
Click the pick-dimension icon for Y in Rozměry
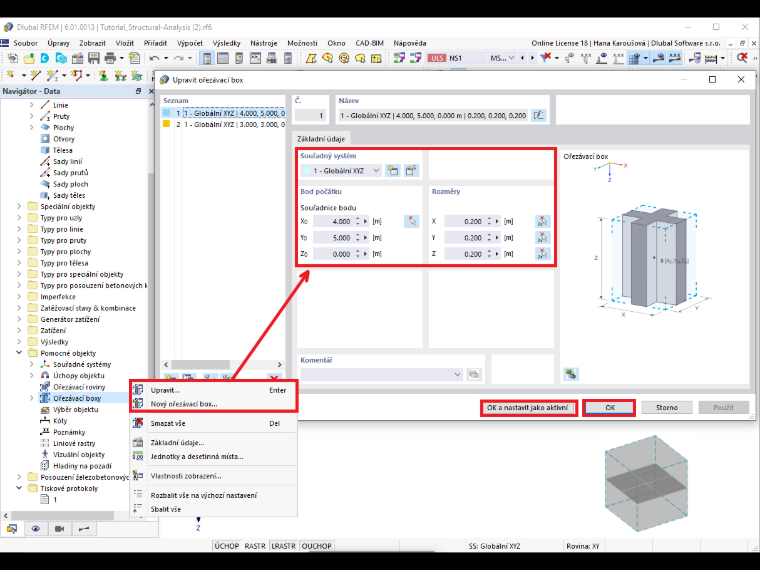coord(542,238)
